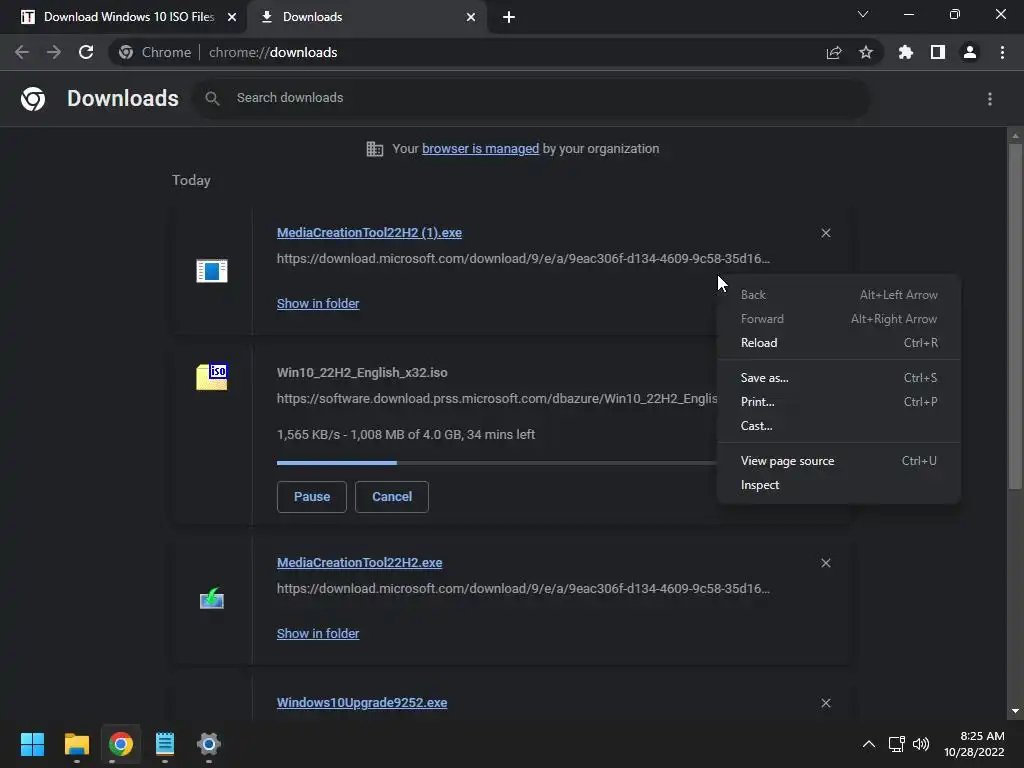Open the Downloads page more actions menu

[x=990, y=99]
